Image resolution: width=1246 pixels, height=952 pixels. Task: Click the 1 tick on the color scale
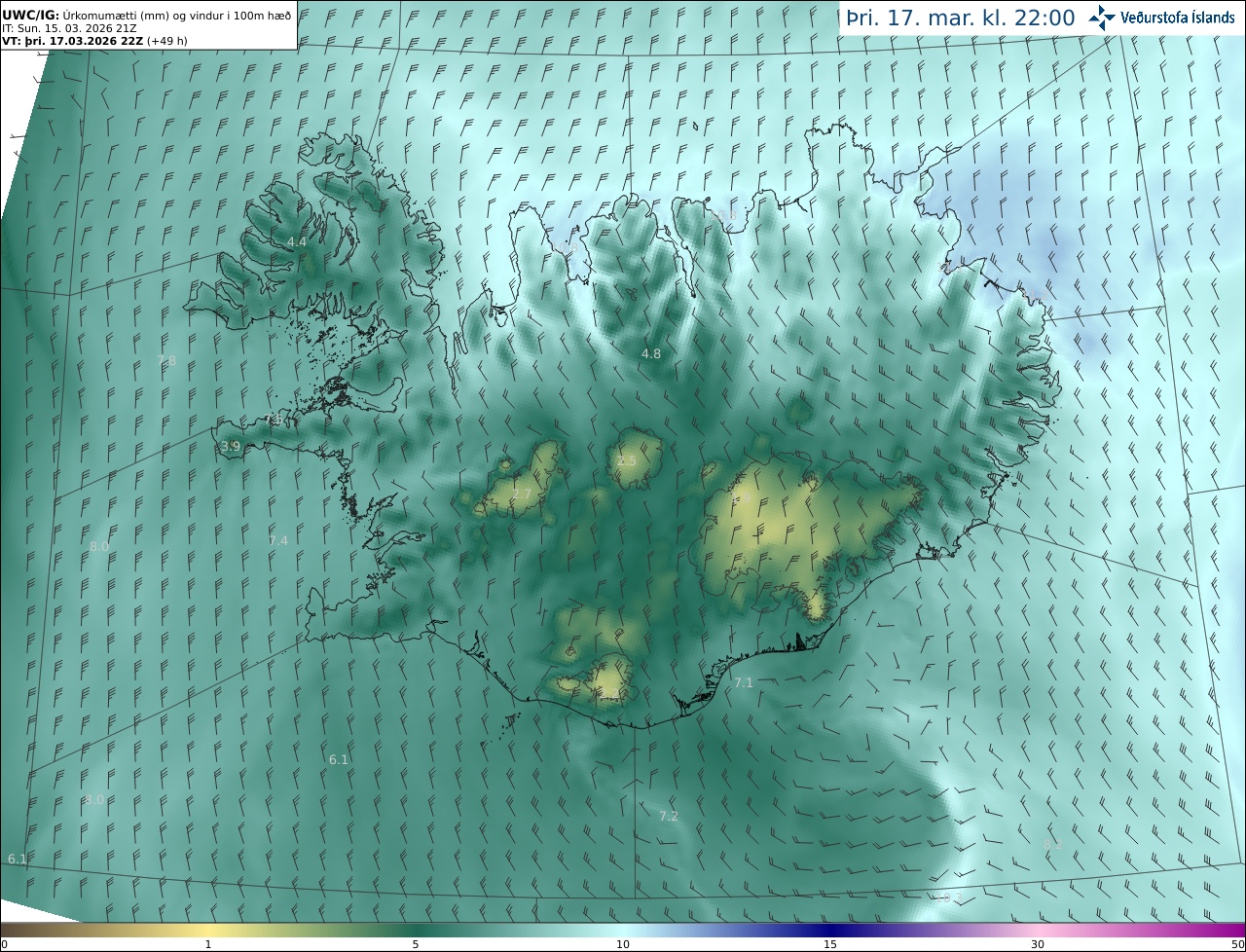point(208,944)
